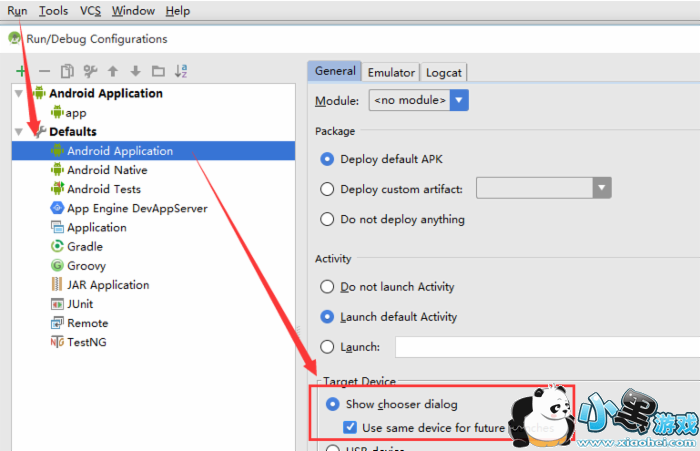Click the JUnit icon
Viewport: 700px width, 451px height.
[x=57, y=304]
